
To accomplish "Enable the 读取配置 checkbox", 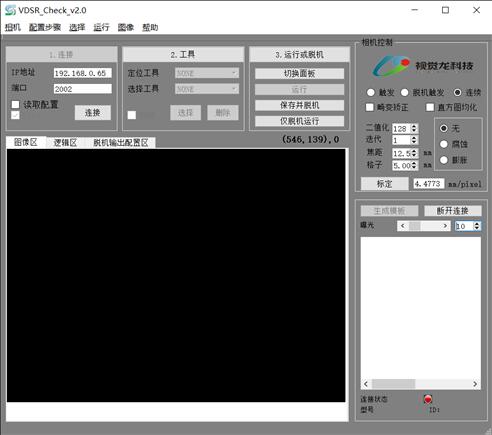I will (x=16, y=104).
